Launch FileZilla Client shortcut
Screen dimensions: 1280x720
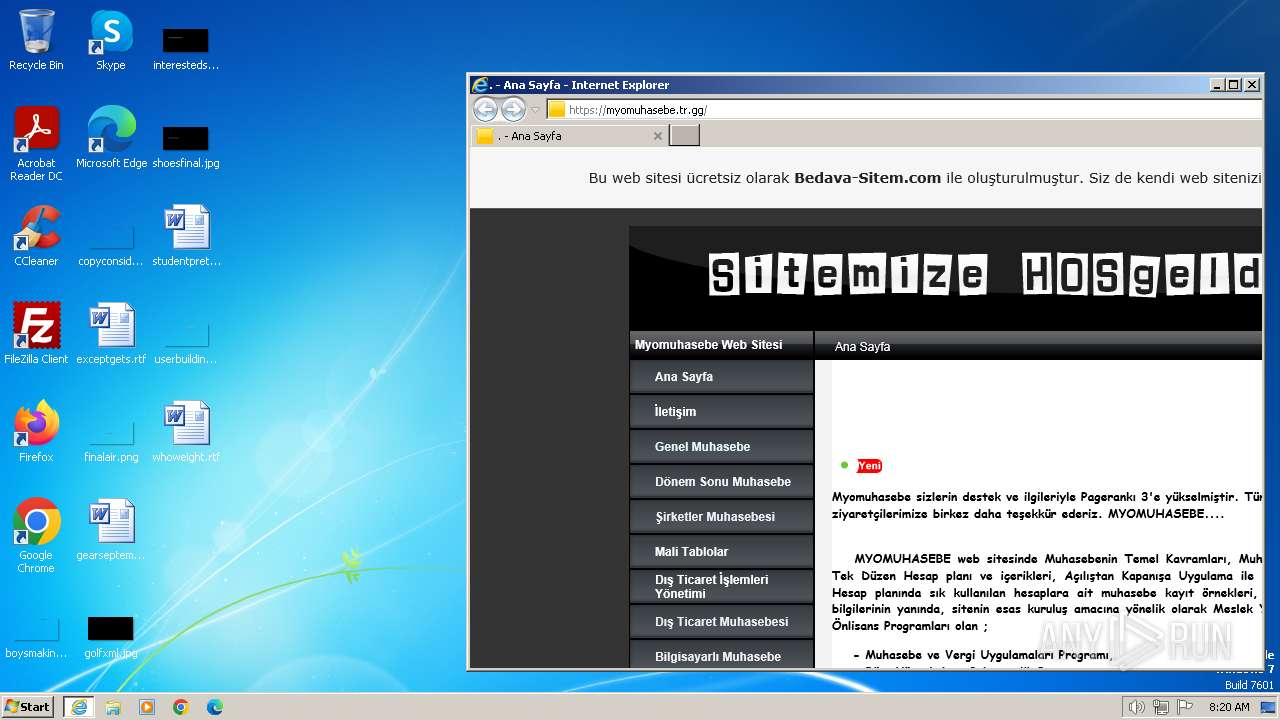click(36, 334)
